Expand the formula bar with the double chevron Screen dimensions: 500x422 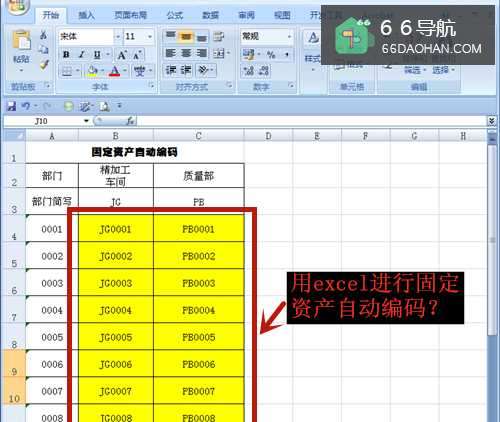tap(491, 121)
